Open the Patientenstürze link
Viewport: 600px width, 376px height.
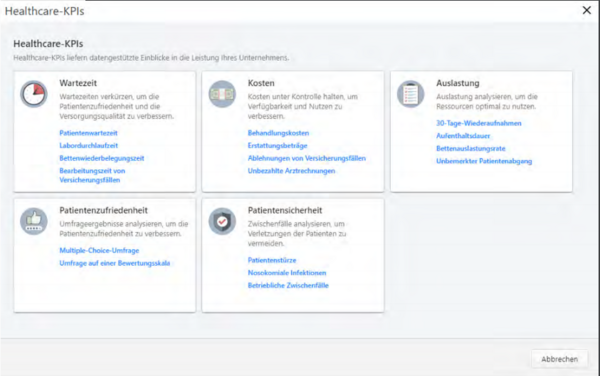pos(272,260)
